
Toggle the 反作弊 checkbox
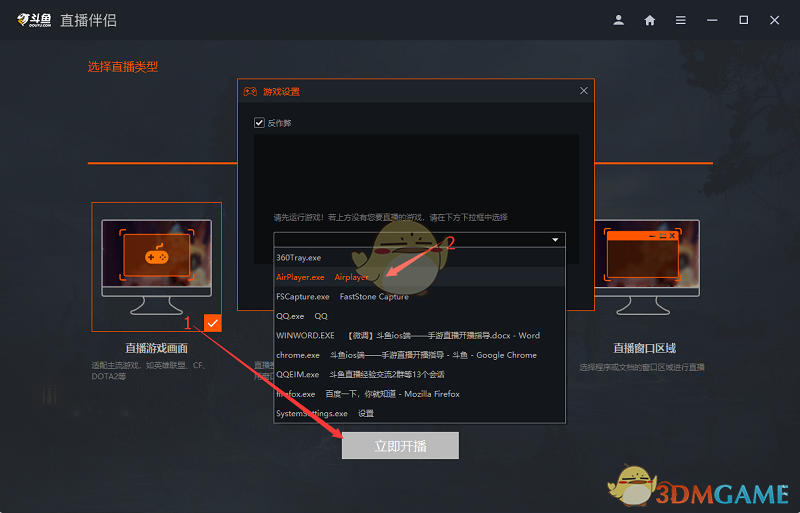coord(259,123)
